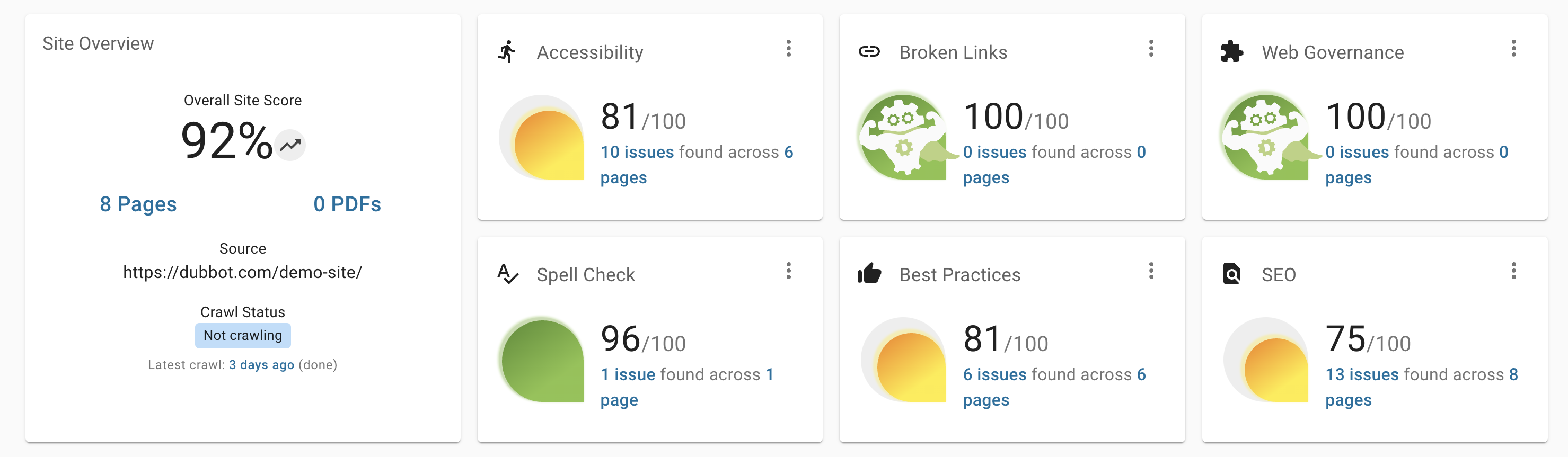This screenshot has width=1568, height=457.
Task: Click the Spell Check letter-check icon
Action: click(507, 275)
